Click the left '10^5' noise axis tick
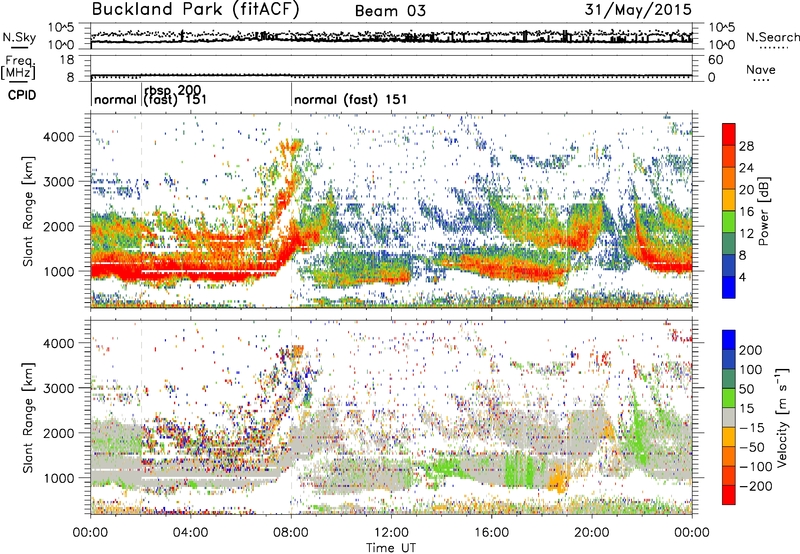800x554 pixels. 61,27
